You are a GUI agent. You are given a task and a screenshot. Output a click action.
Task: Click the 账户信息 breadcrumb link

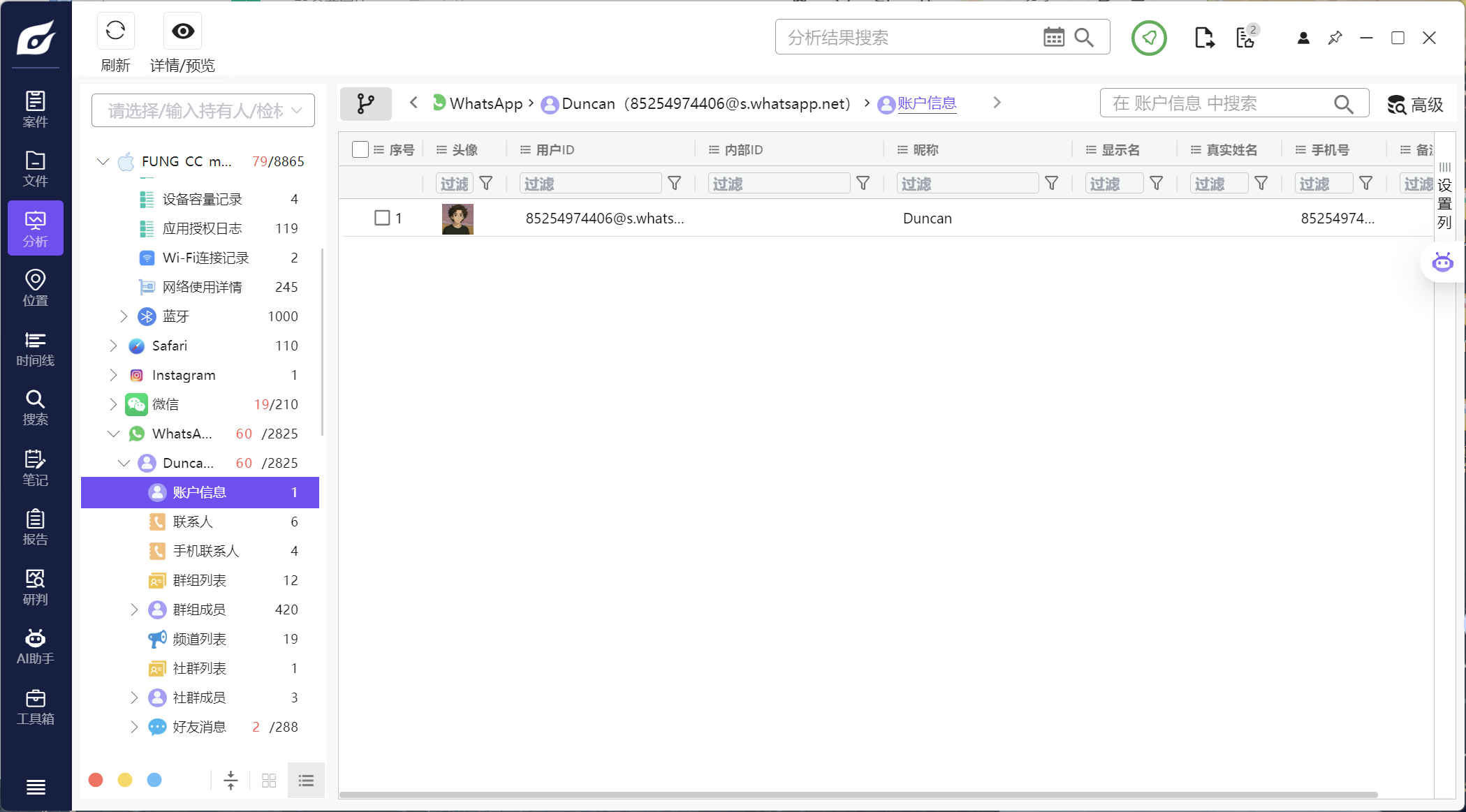click(926, 103)
